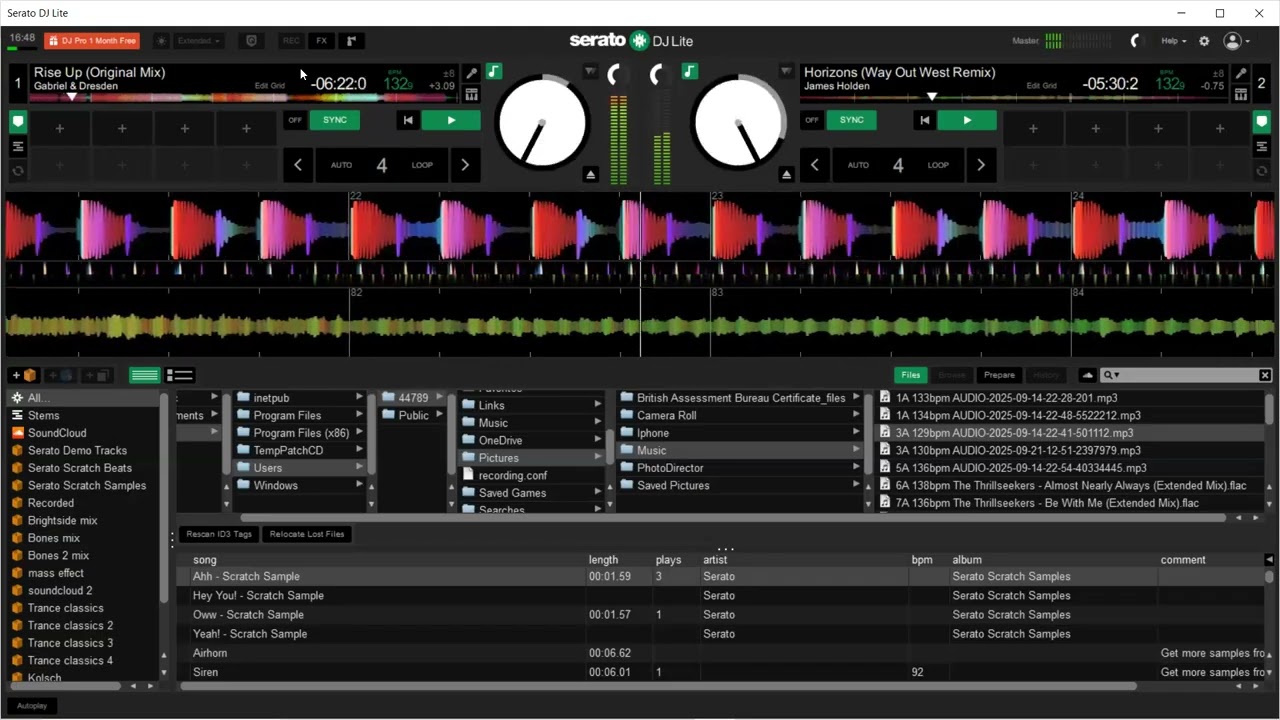Select deck 1 cue points tab icon

pos(18,122)
